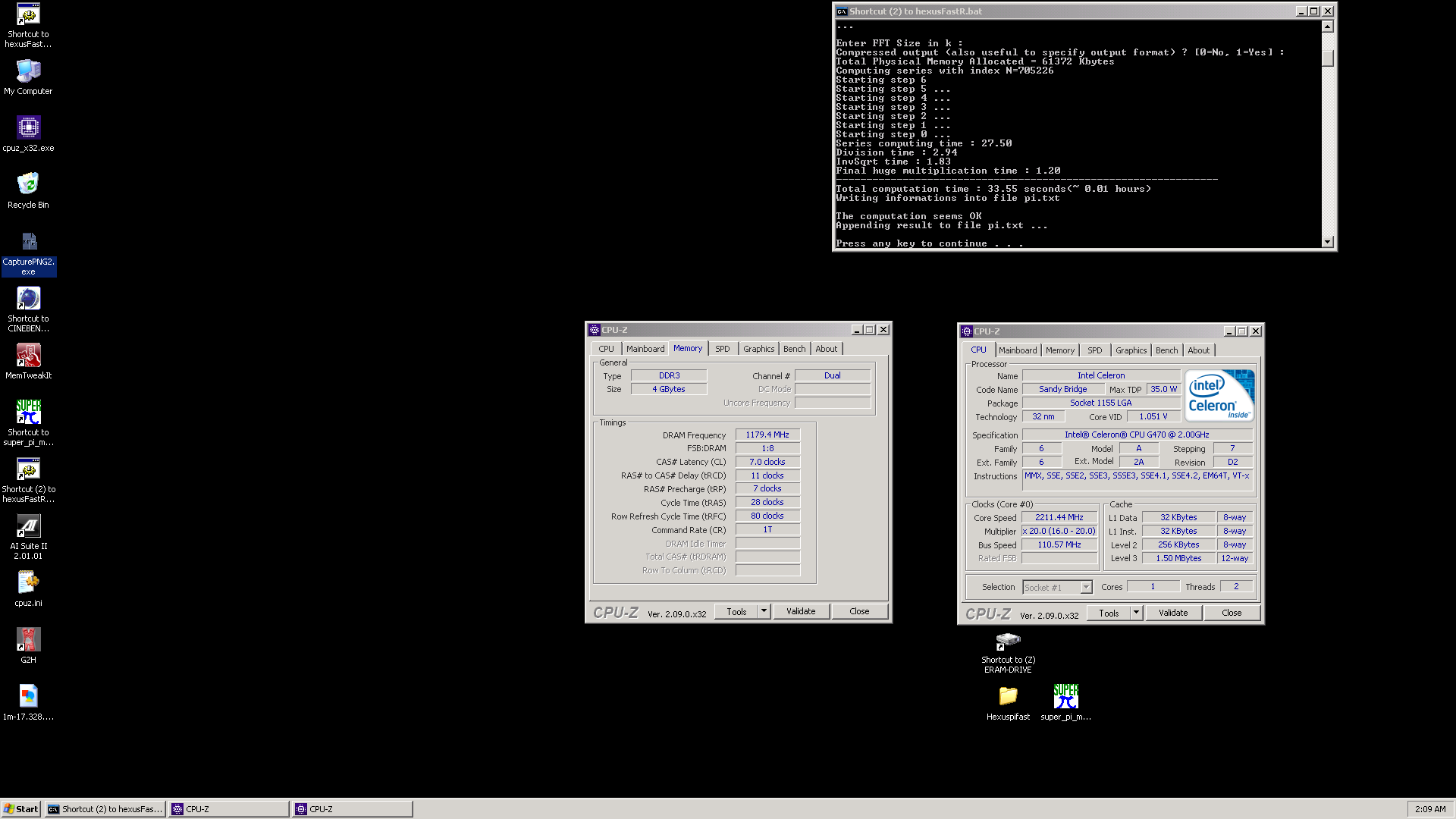Click Level 3 cache 1.50 MBytes
The height and width of the screenshot is (819, 1456).
1178,558
